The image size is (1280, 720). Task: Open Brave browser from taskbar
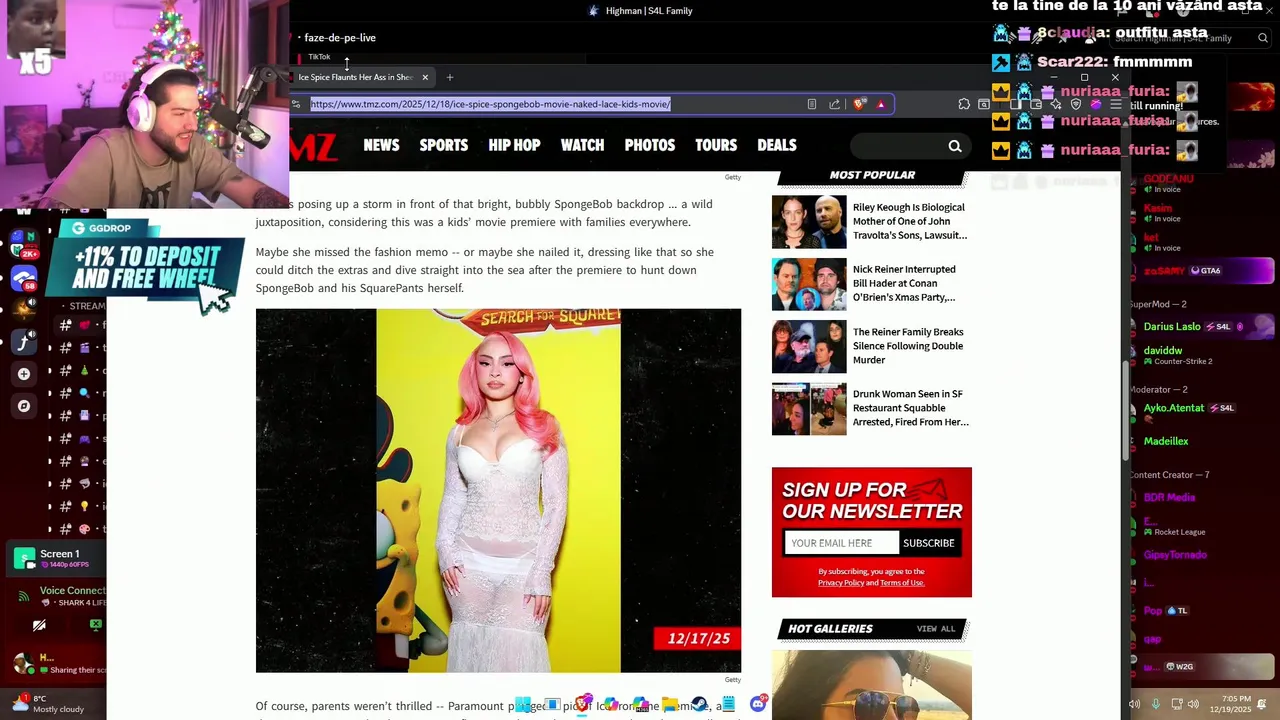[x=582, y=704]
